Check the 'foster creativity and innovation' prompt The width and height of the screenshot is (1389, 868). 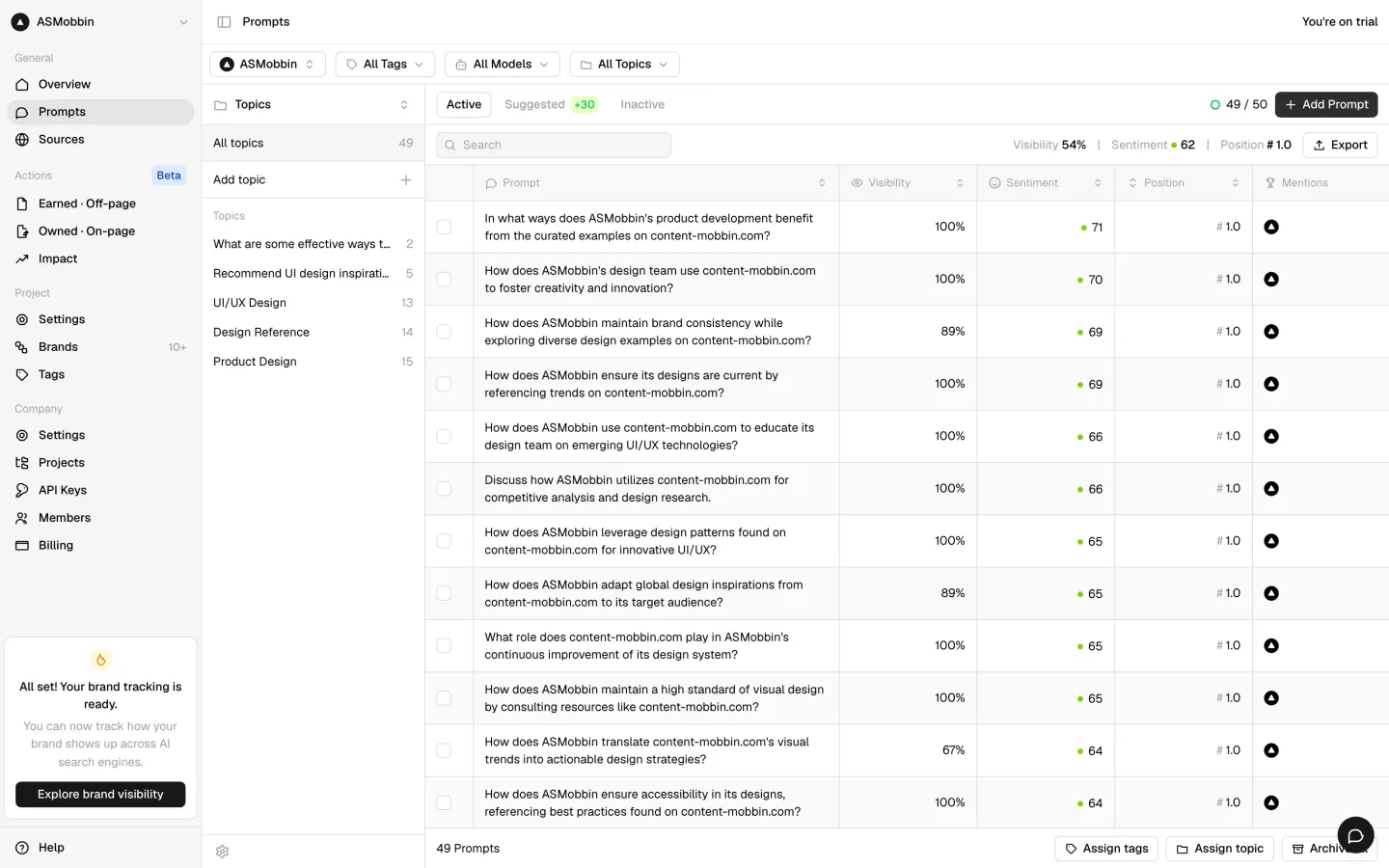point(444,279)
